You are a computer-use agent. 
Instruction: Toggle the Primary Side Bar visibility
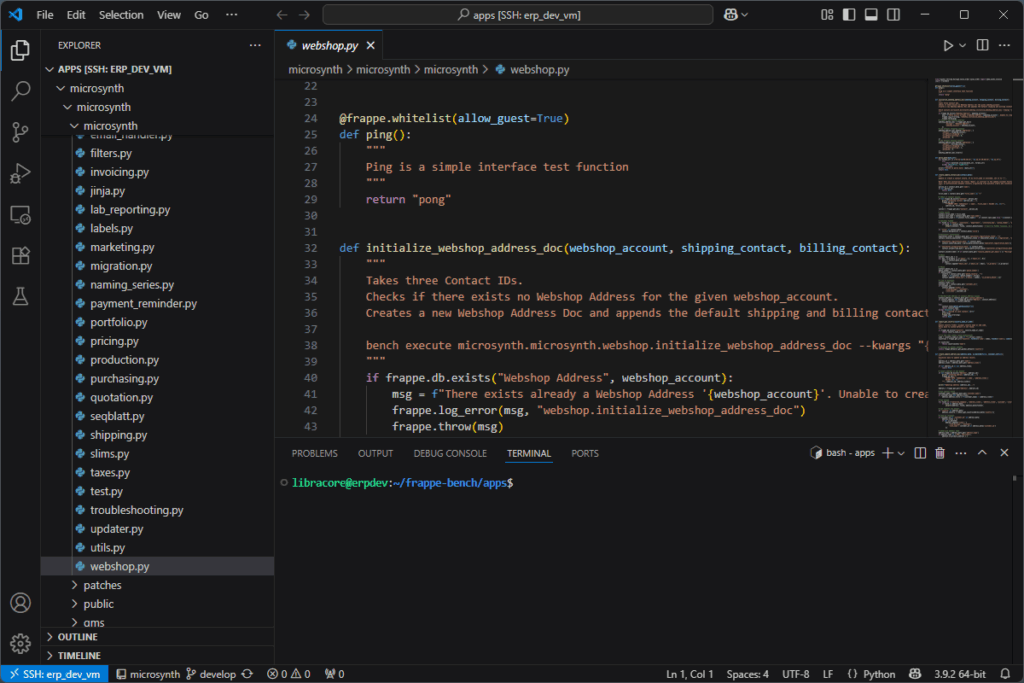click(849, 14)
